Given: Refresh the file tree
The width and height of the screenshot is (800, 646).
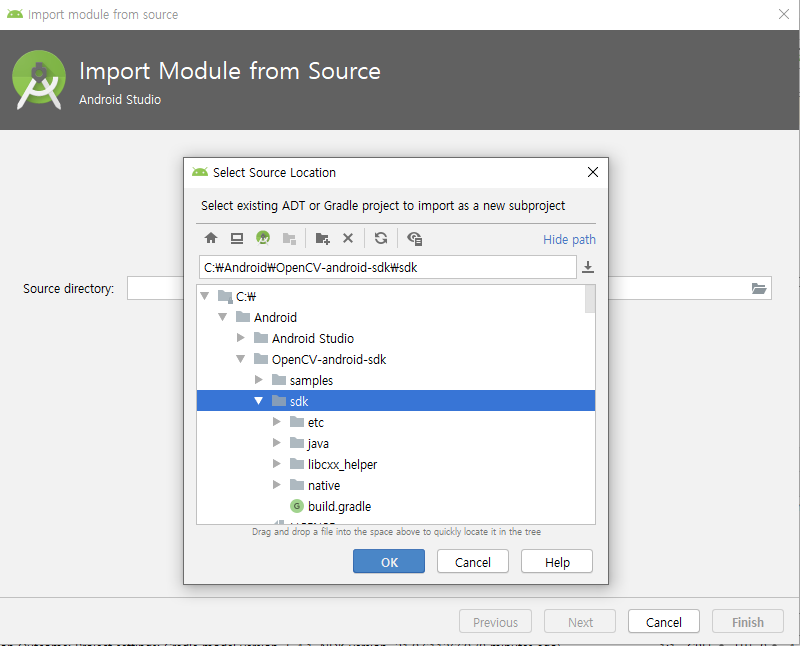Looking at the screenshot, I should coord(381,238).
